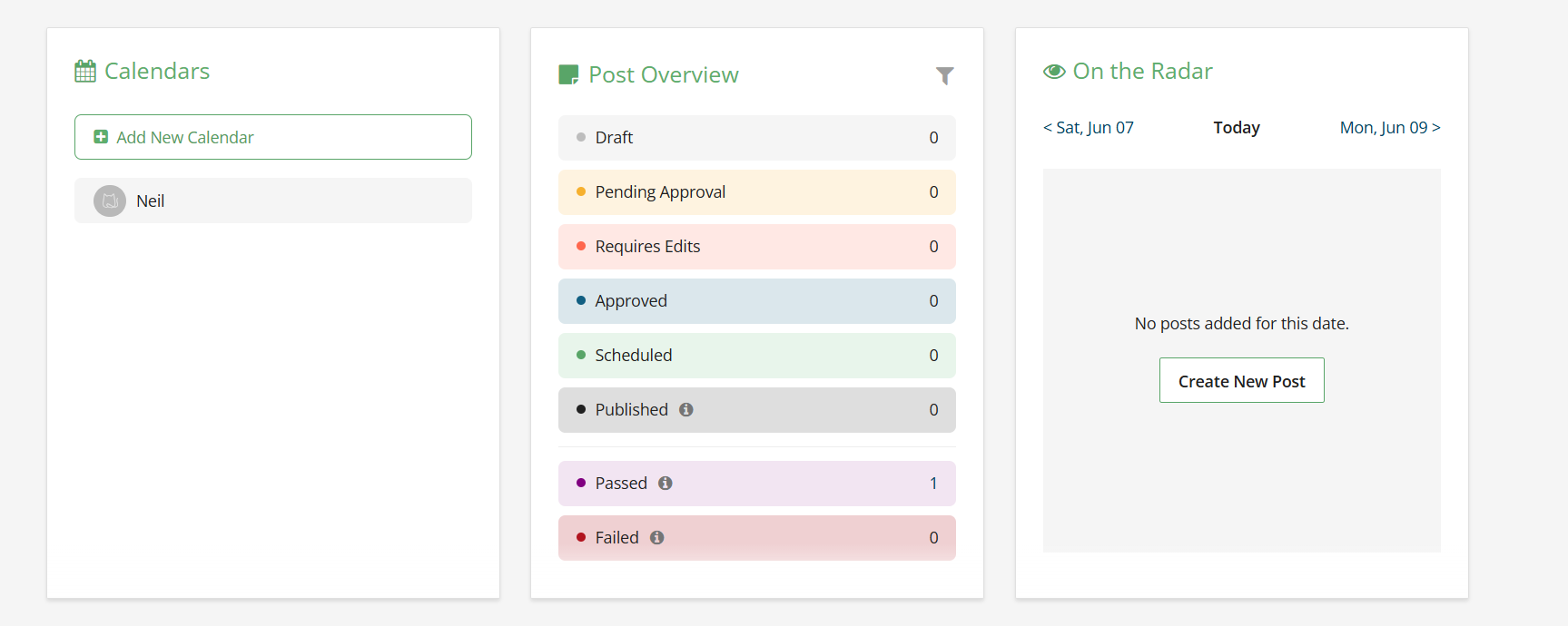Open the Scheduled posts row
Image resolution: width=1568 pixels, height=626 pixels.
point(756,356)
